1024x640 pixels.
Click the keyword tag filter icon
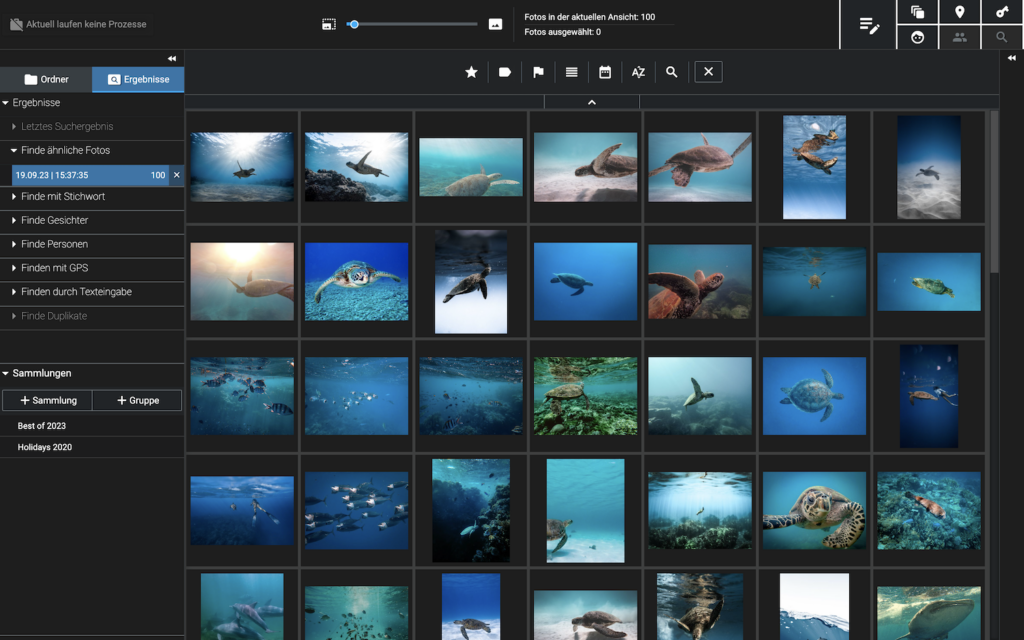505,72
